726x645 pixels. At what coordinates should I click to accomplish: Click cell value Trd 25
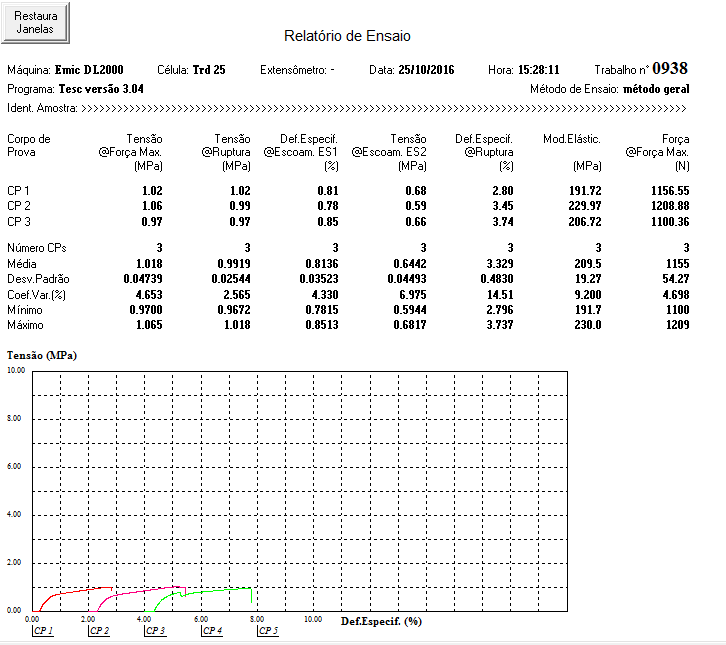(209, 70)
